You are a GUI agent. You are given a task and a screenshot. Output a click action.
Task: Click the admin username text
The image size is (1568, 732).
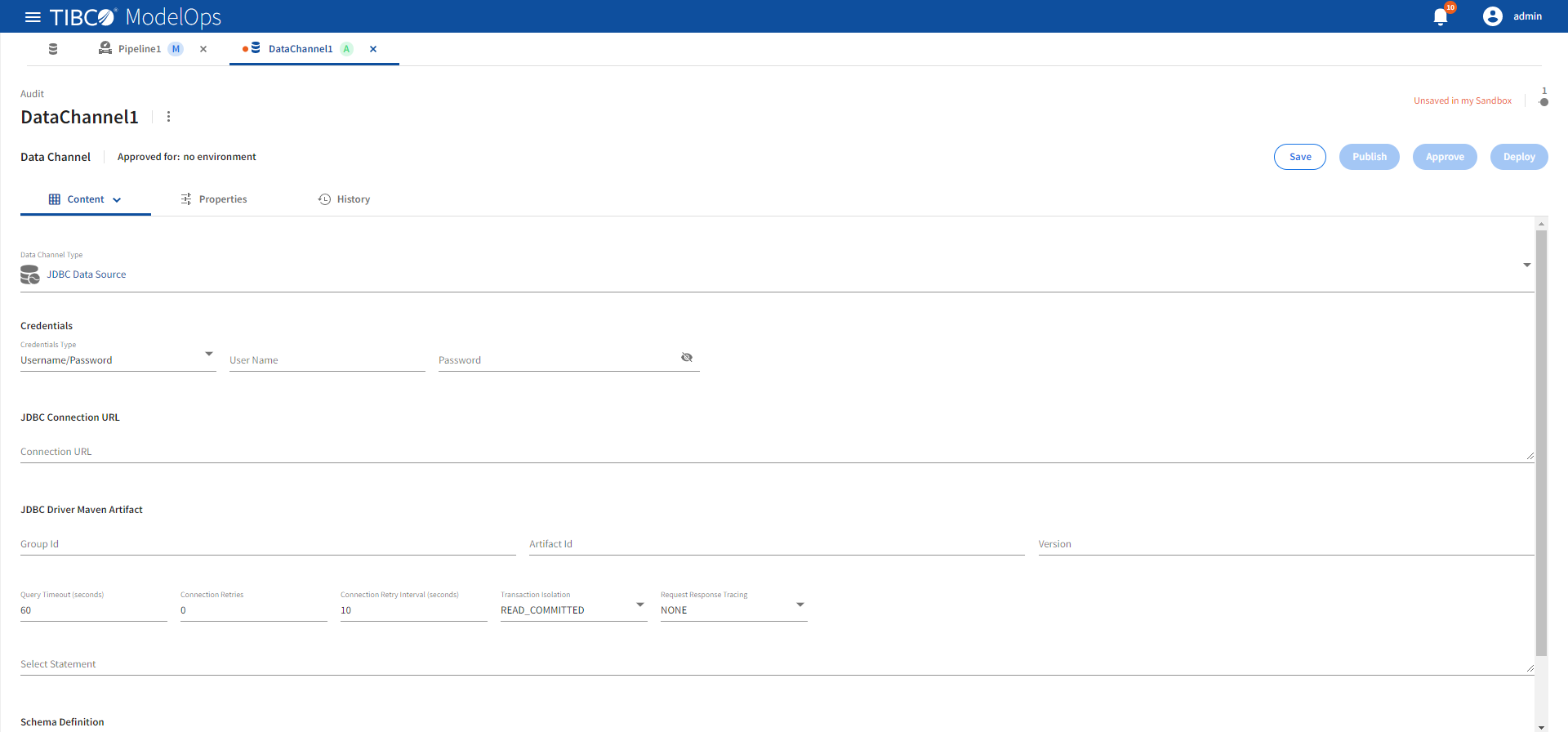click(1527, 16)
